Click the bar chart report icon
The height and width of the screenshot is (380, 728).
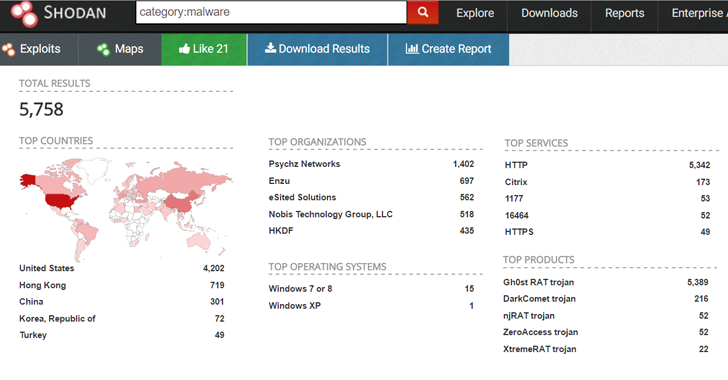(x=412, y=48)
